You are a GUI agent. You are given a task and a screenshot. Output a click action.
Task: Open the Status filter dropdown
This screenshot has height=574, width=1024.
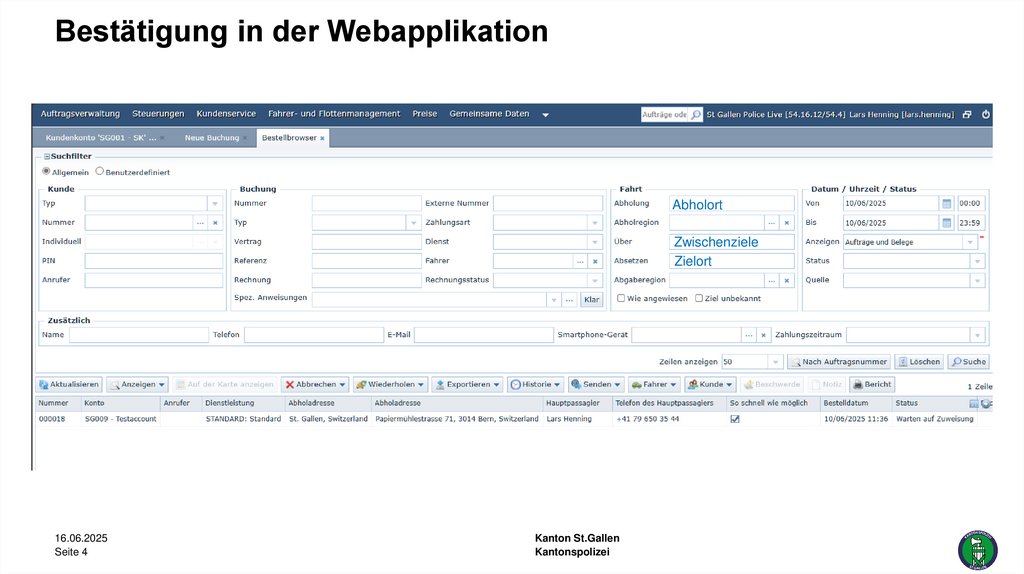point(977,261)
